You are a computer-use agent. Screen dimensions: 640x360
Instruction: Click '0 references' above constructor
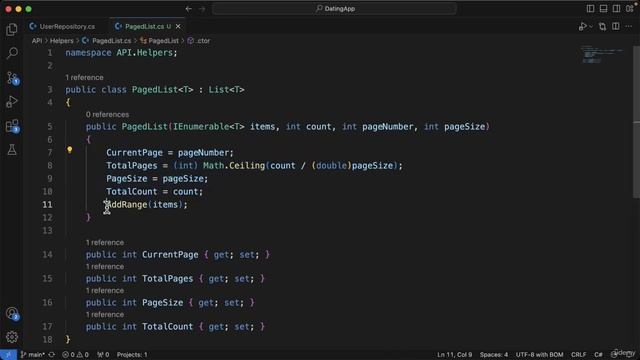pos(107,115)
